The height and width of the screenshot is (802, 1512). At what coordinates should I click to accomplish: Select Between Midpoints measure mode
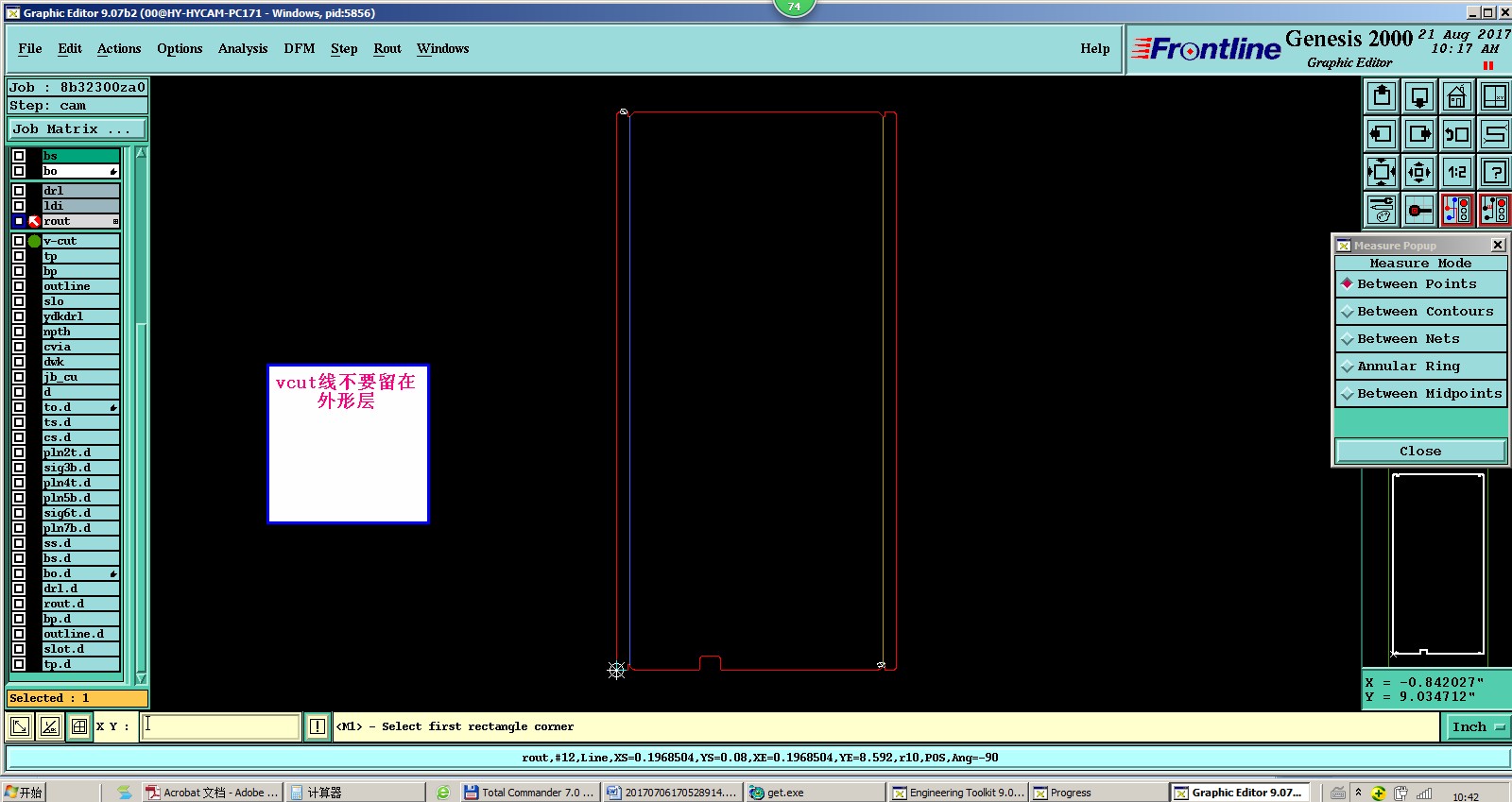pyautogui.click(x=1421, y=394)
